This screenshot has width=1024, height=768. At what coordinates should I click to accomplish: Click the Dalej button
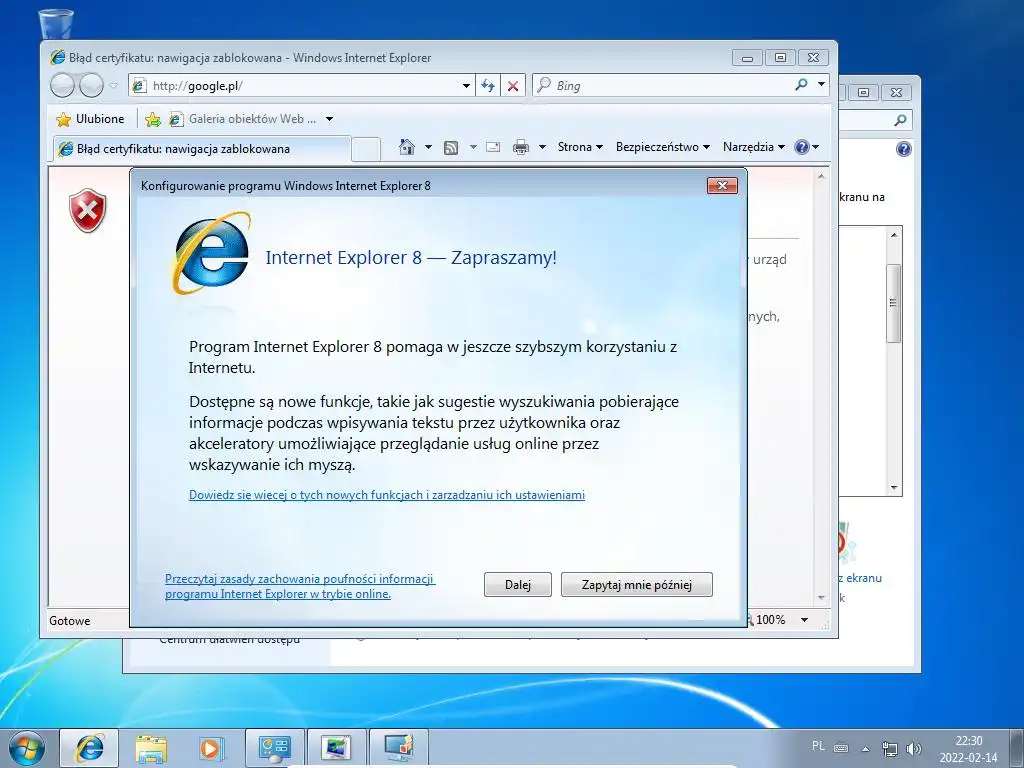518,584
